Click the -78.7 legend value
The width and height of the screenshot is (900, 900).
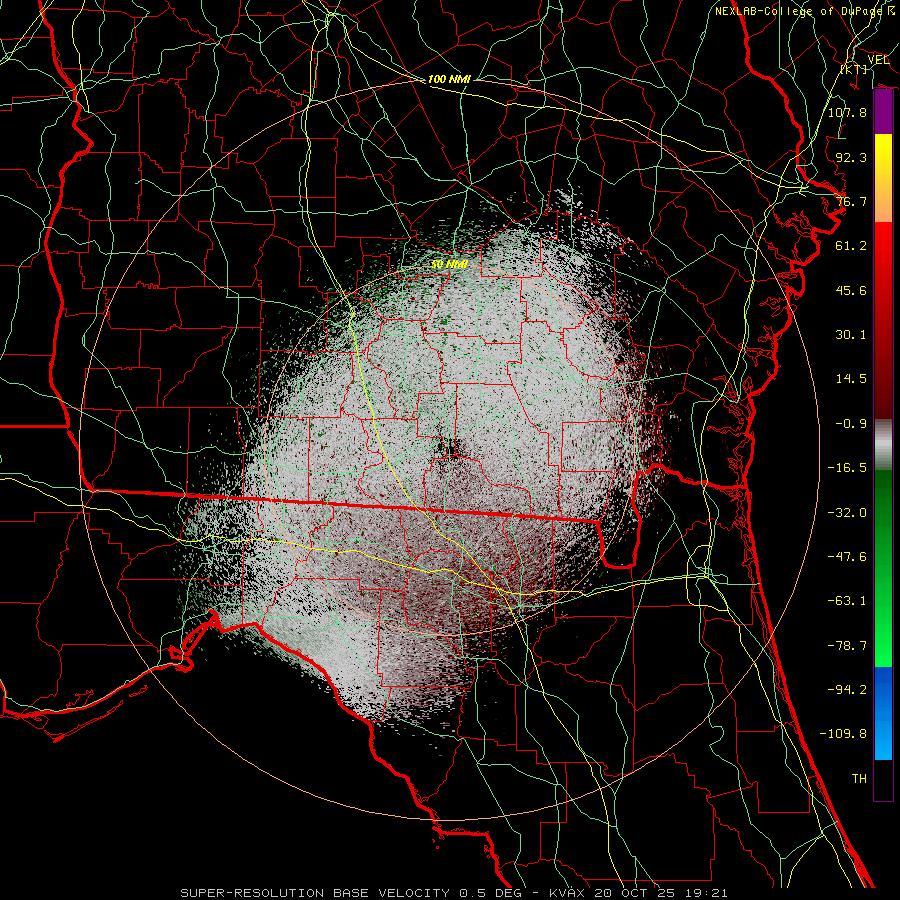(x=847, y=646)
